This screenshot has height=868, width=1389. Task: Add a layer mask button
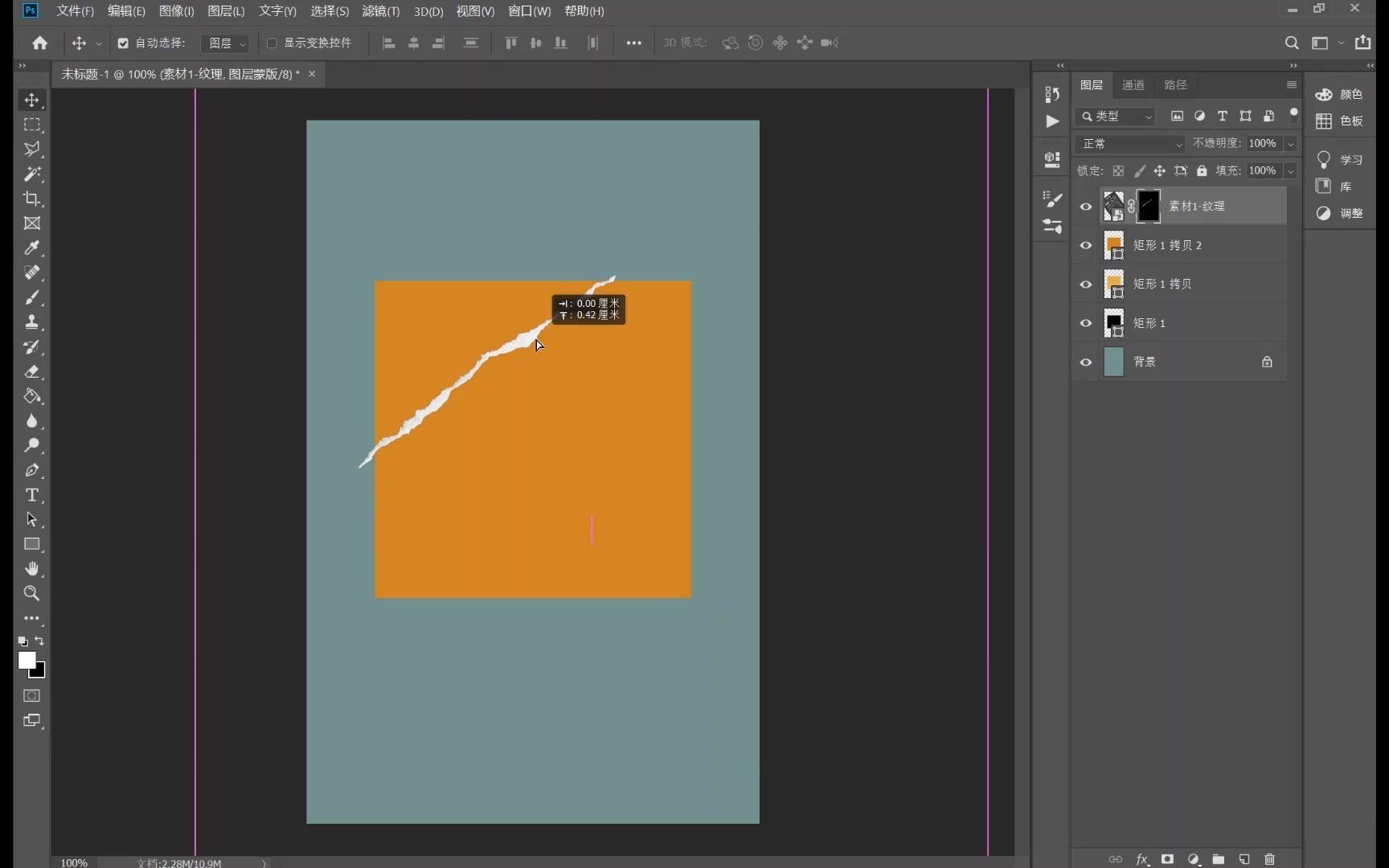1167,859
